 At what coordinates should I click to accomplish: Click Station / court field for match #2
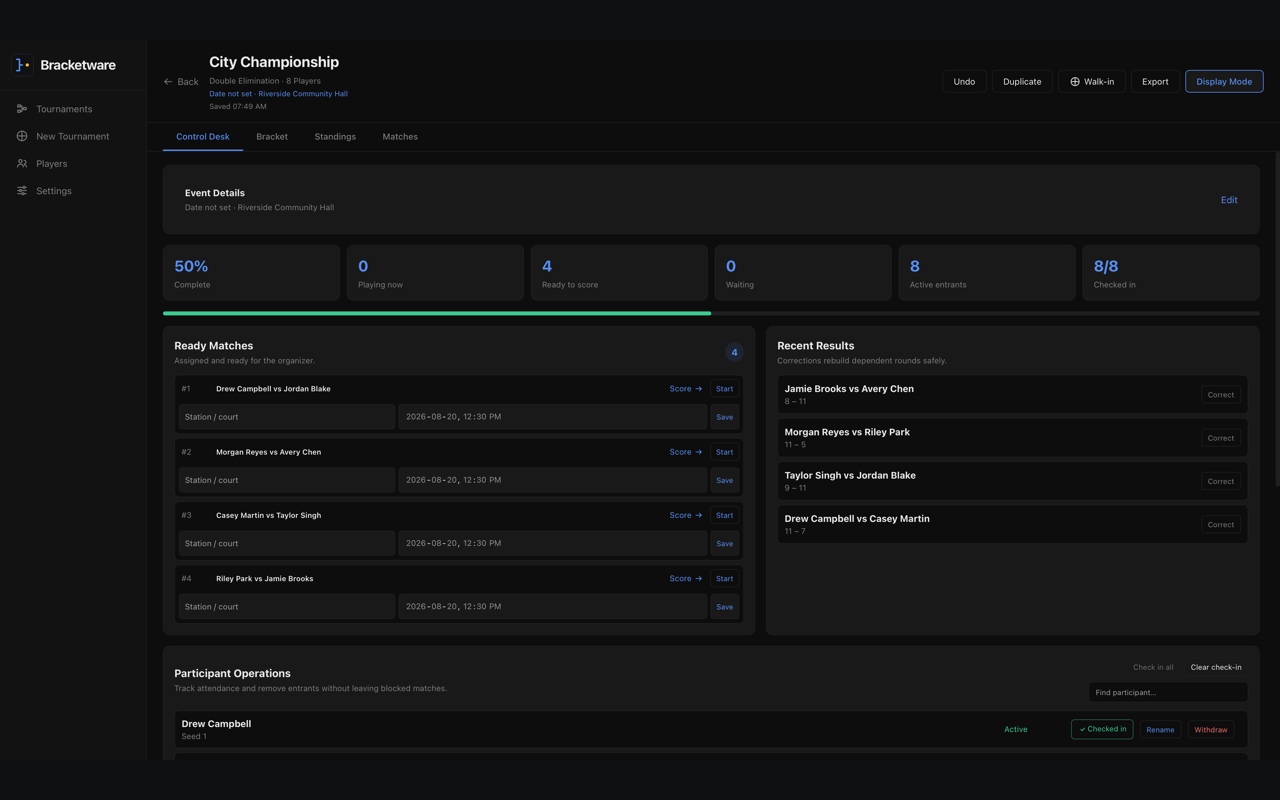[287, 480]
